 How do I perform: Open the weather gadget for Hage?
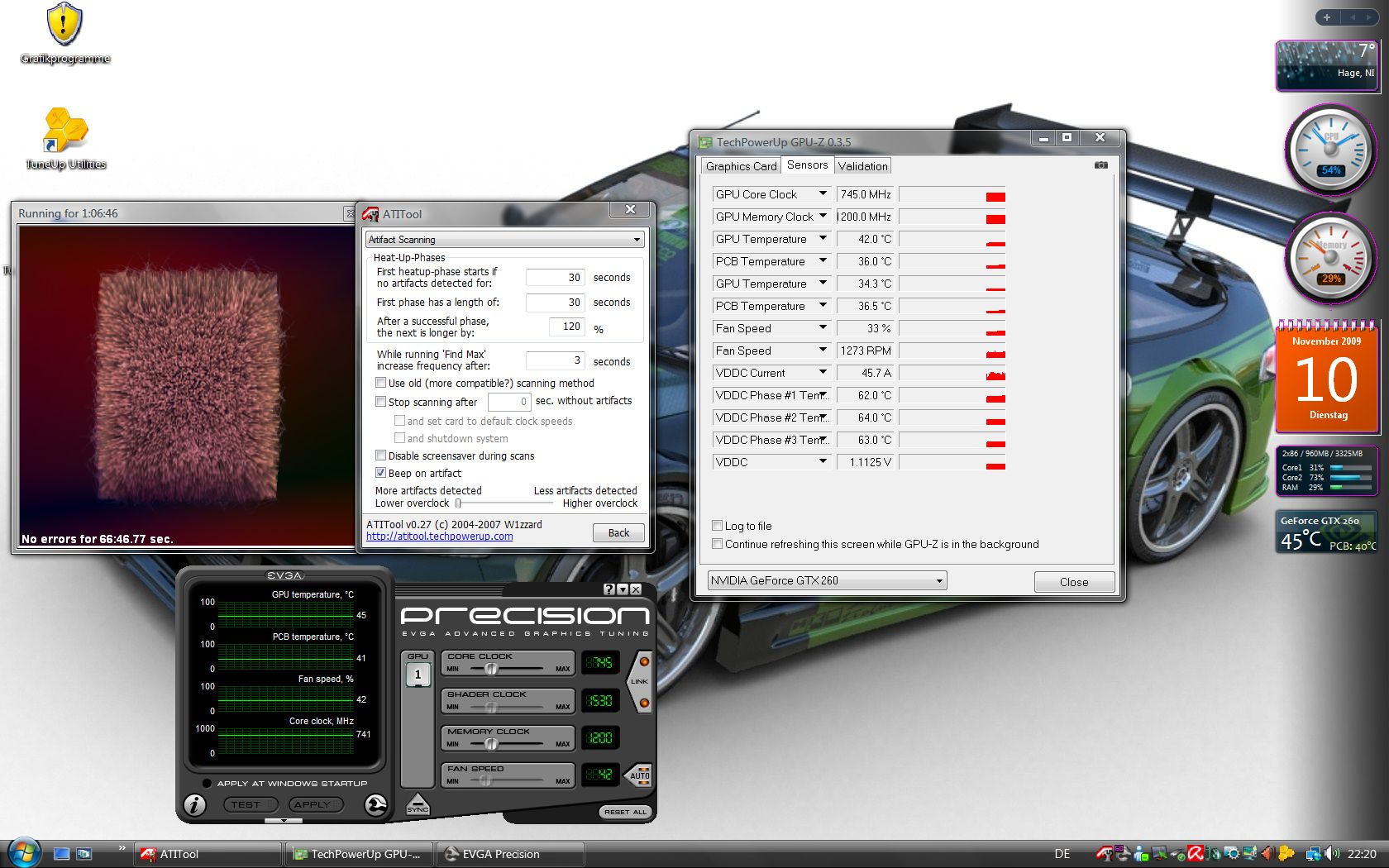coord(1326,64)
